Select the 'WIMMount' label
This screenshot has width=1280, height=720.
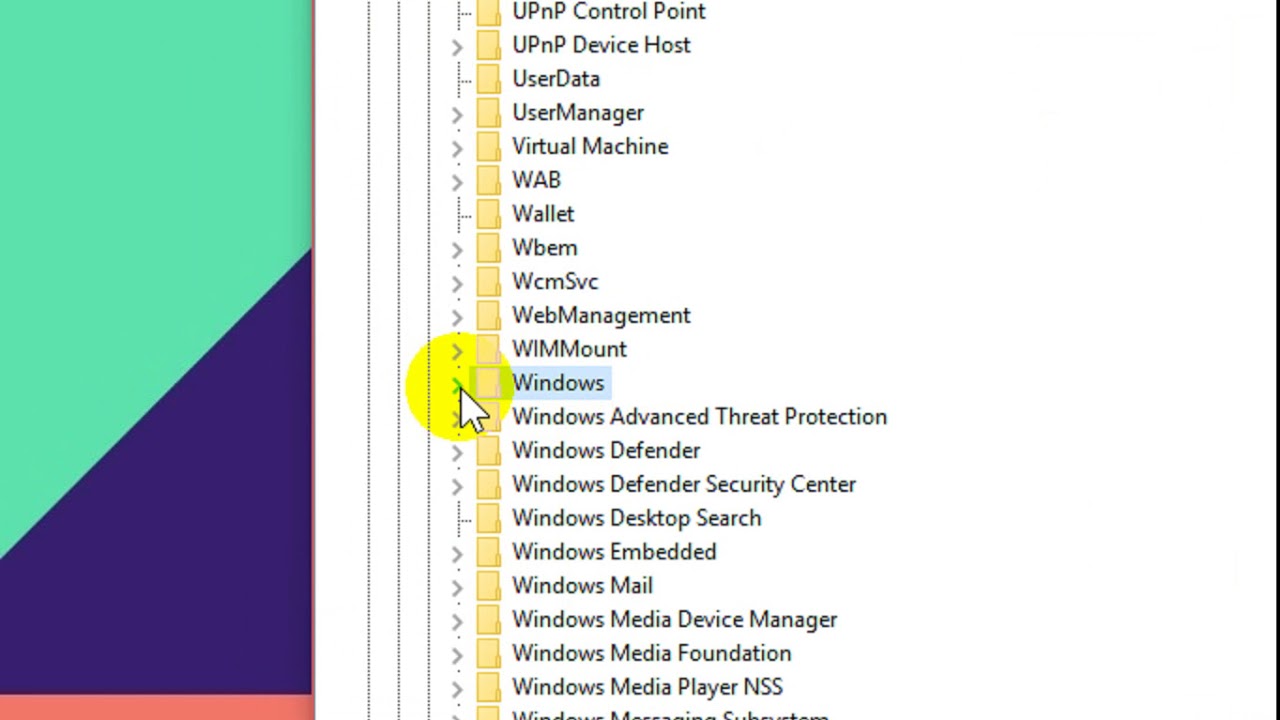tap(569, 349)
